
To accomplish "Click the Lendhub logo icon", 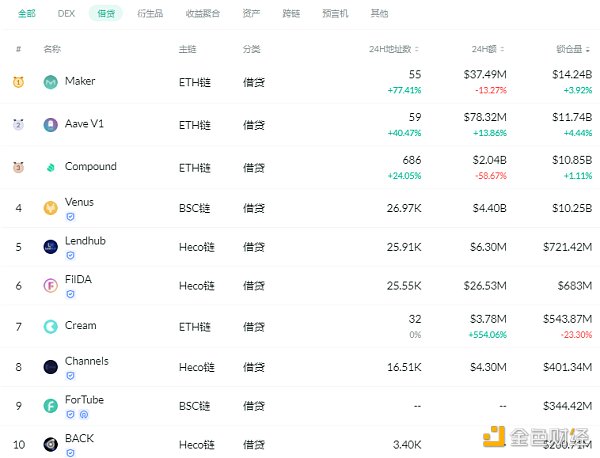I will pos(50,247).
